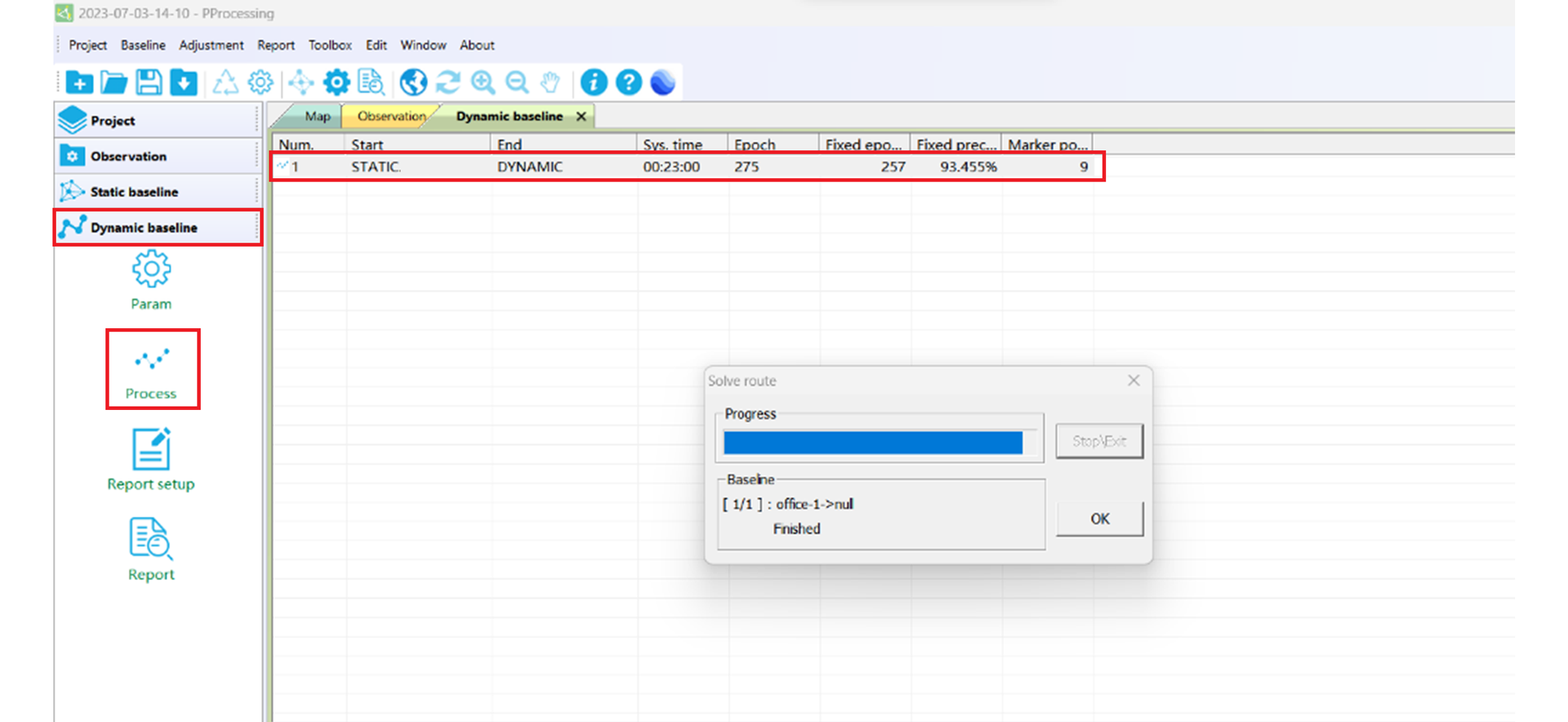This screenshot has height=722, width=1568.
Task: Zoom in with the magnifier plus icon
Action: [483, 82]
